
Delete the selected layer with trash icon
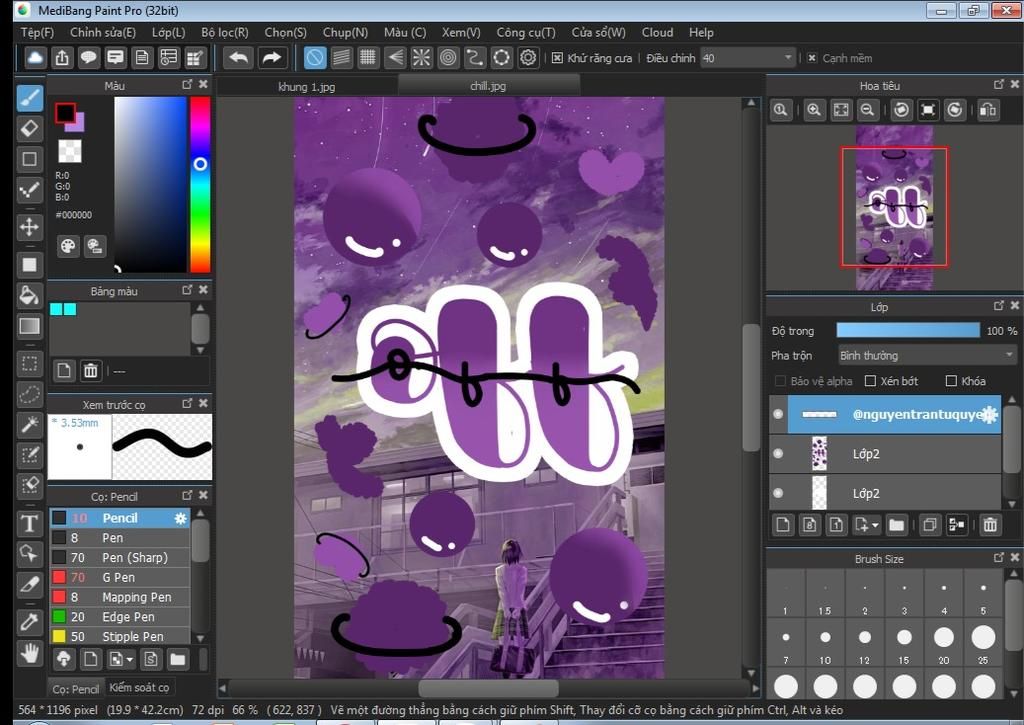click(990, 524)
